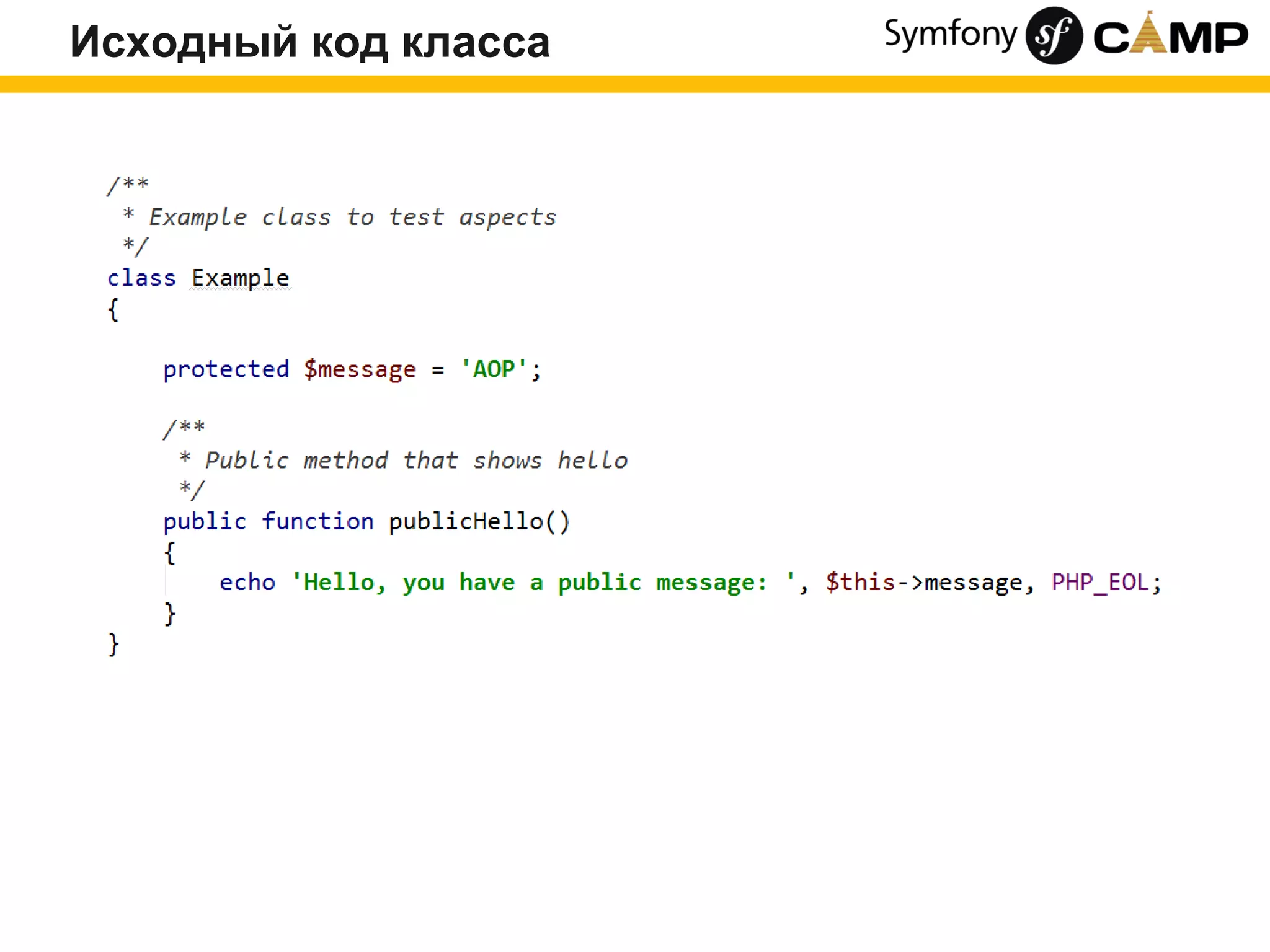Image resolution: width=1270 pixels, height=952 pixels.
Task: Click the class name Example
Action: [x=240, y=278]
